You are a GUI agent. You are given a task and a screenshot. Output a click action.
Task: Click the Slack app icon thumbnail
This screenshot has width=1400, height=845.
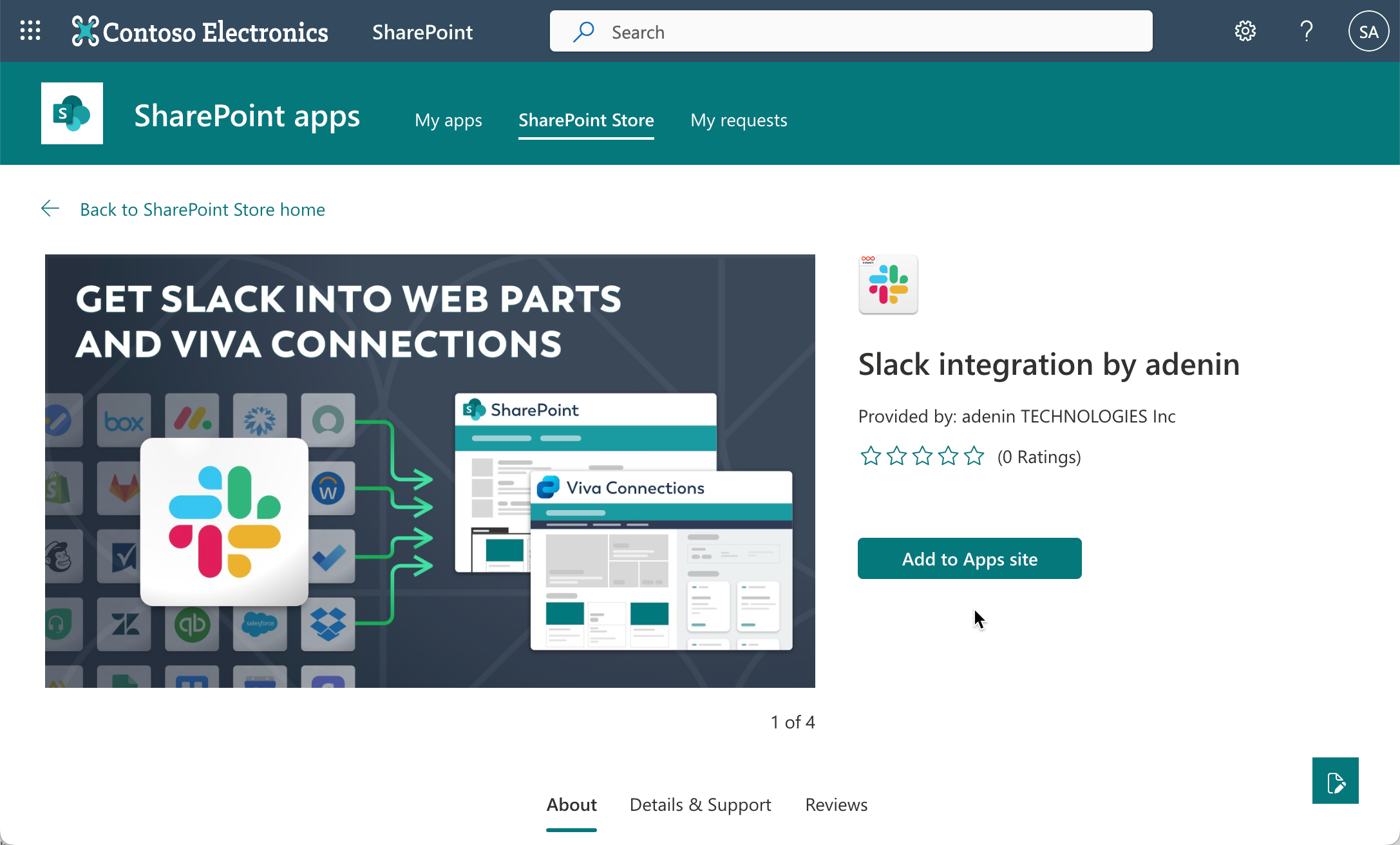[x=888, y=285]
